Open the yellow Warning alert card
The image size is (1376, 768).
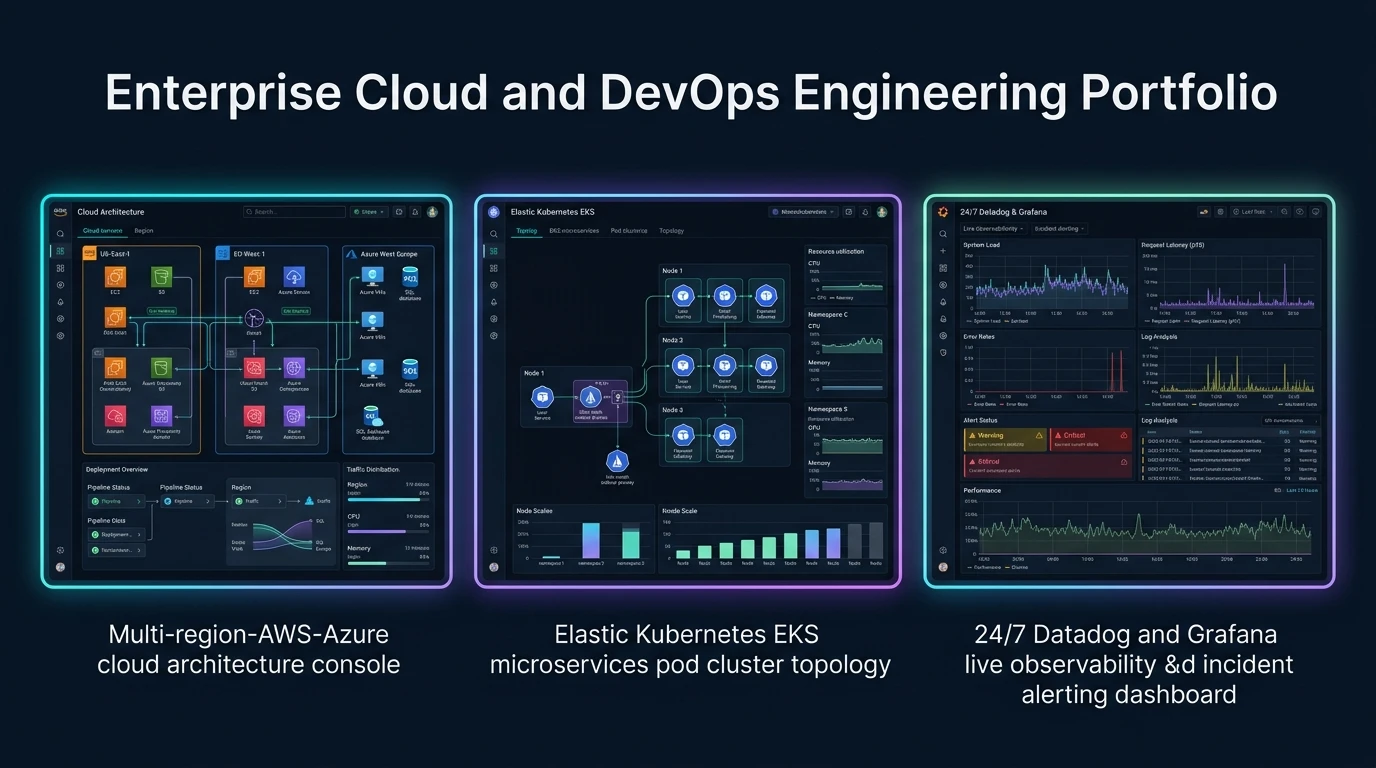[1006, 440]
